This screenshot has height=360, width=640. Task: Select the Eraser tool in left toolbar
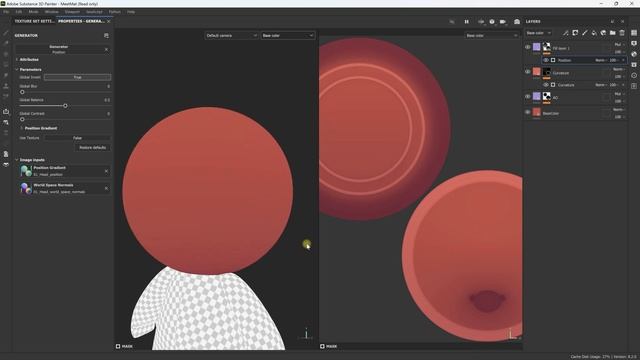[6, 43]
